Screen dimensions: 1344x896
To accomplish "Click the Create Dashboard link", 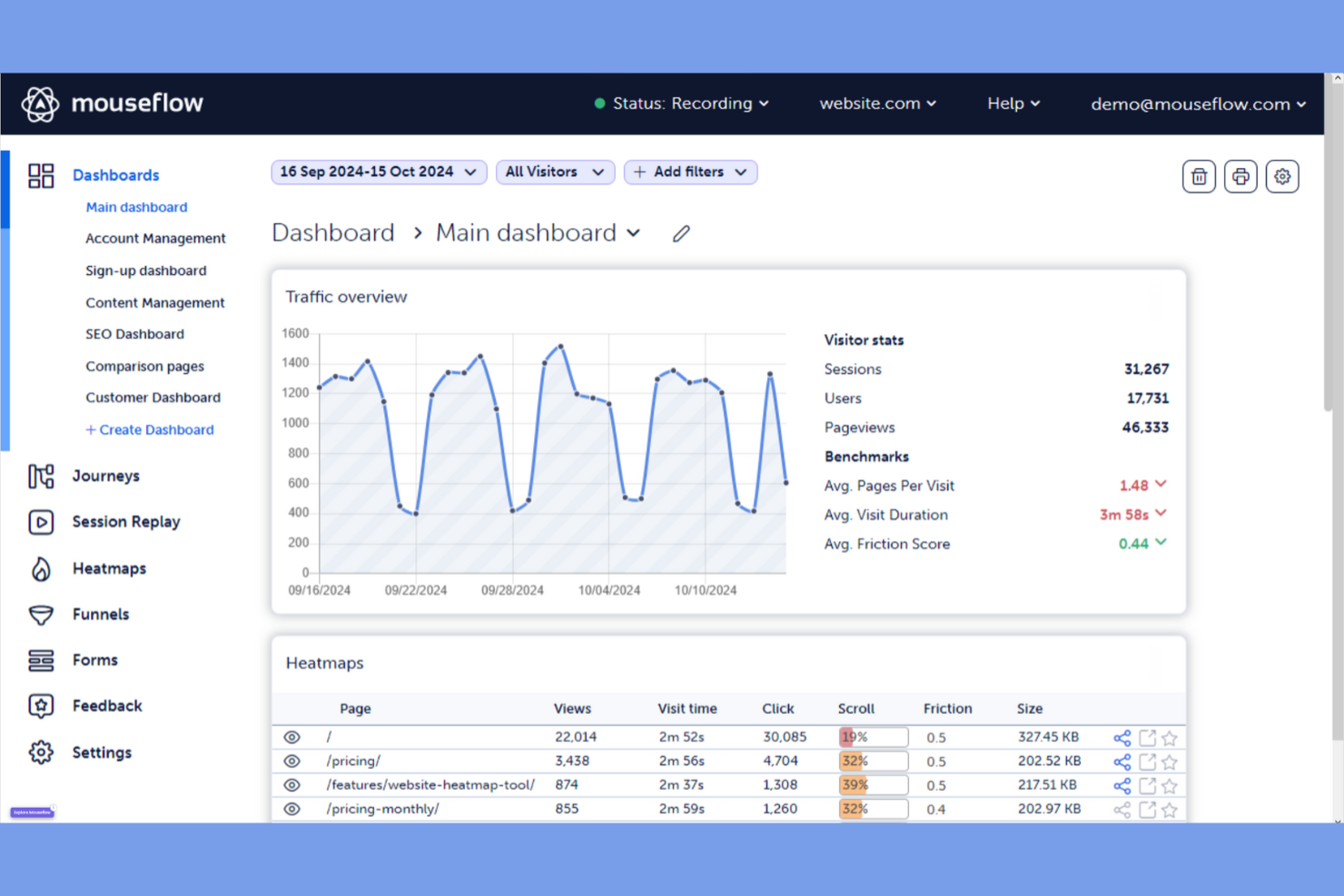I will [x=150, y=429].
